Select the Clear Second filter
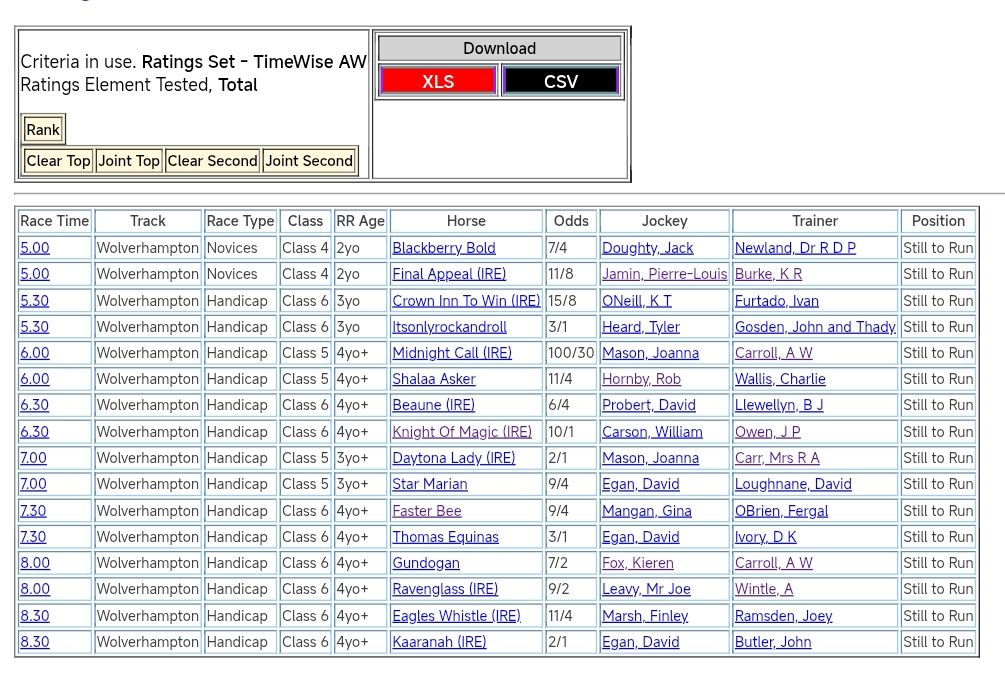Screen dimensions: 1005x683 212,161
